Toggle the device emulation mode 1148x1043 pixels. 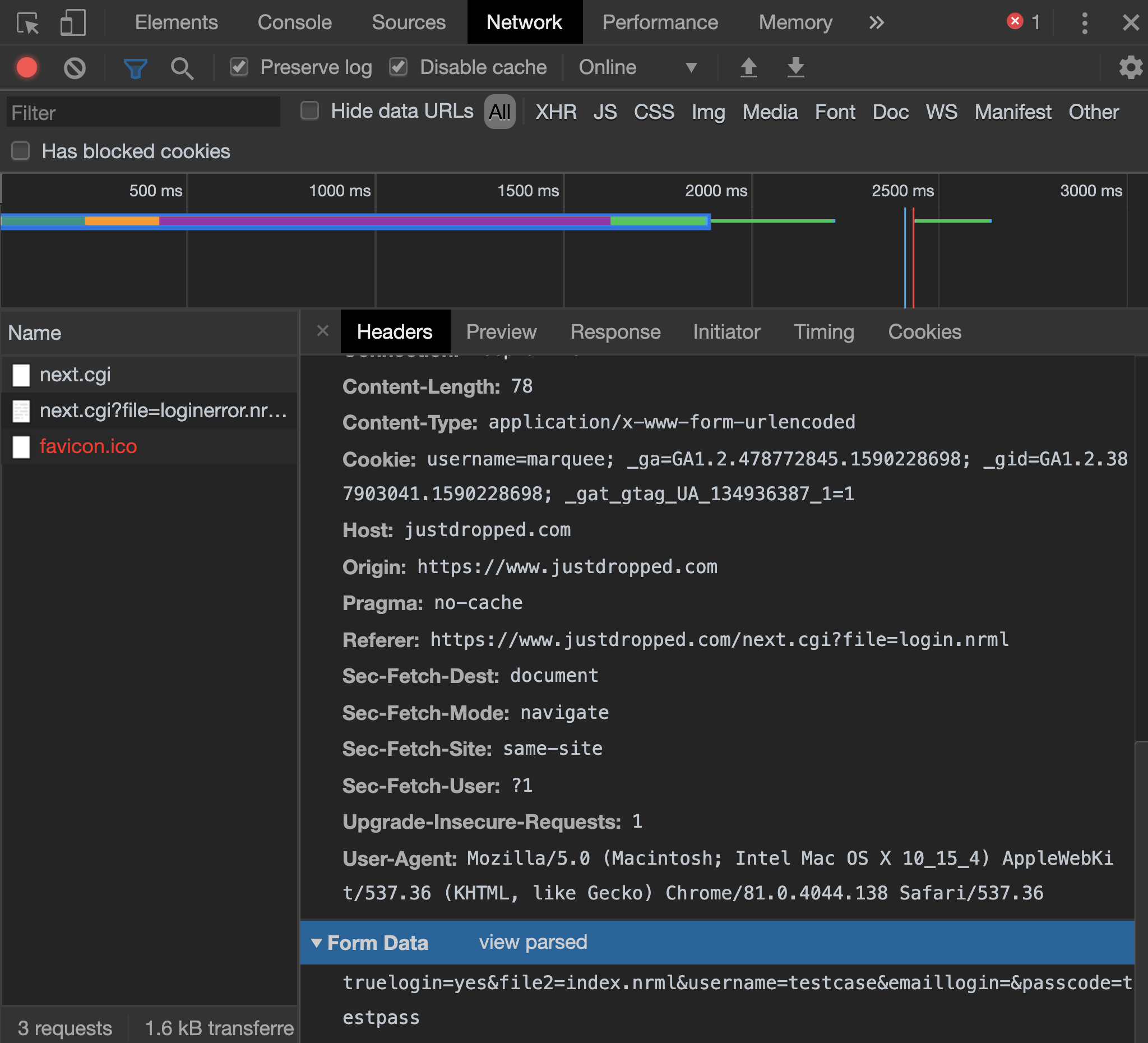pyautogui.click(x=73, y=22)
